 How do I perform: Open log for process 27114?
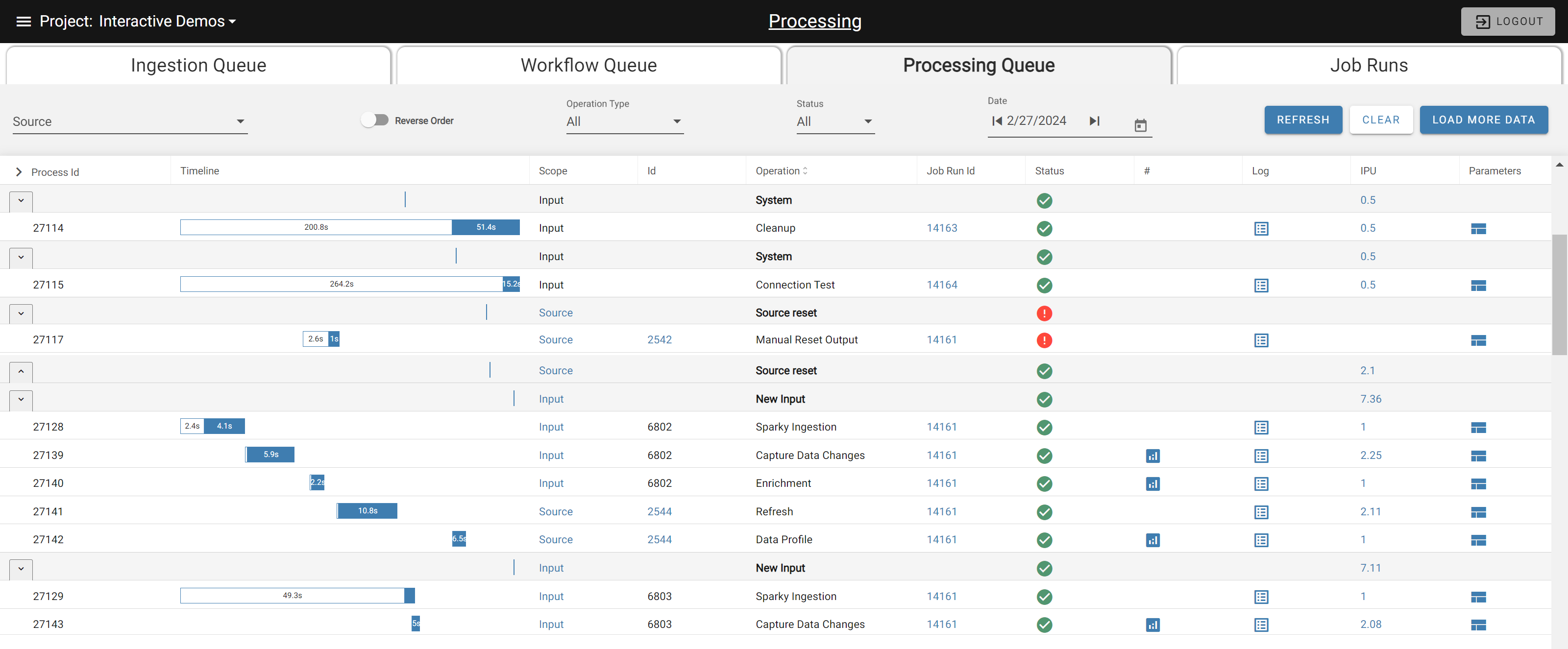[x=1261, y=229]
